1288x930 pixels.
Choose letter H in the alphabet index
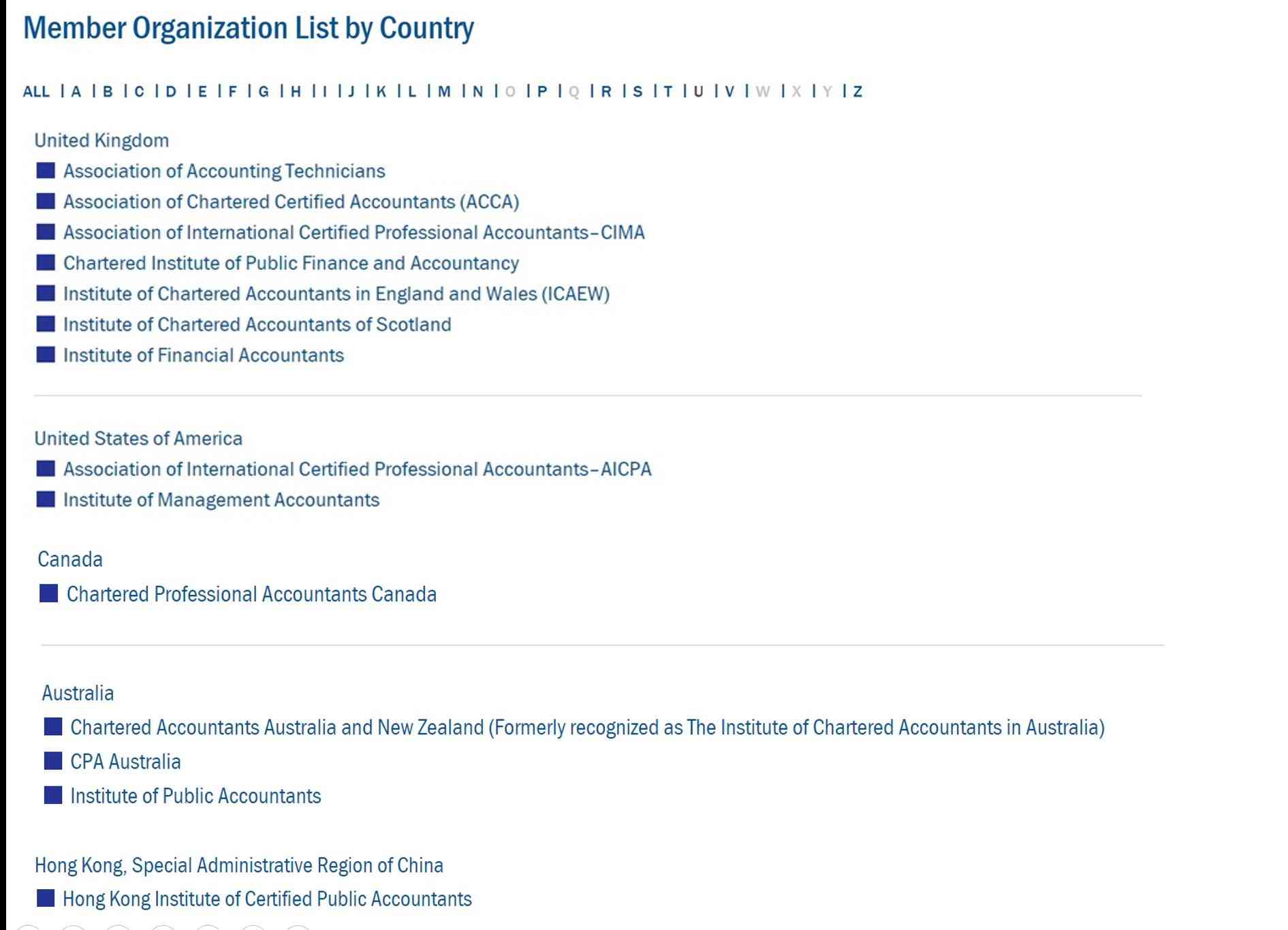click(296, 91)
